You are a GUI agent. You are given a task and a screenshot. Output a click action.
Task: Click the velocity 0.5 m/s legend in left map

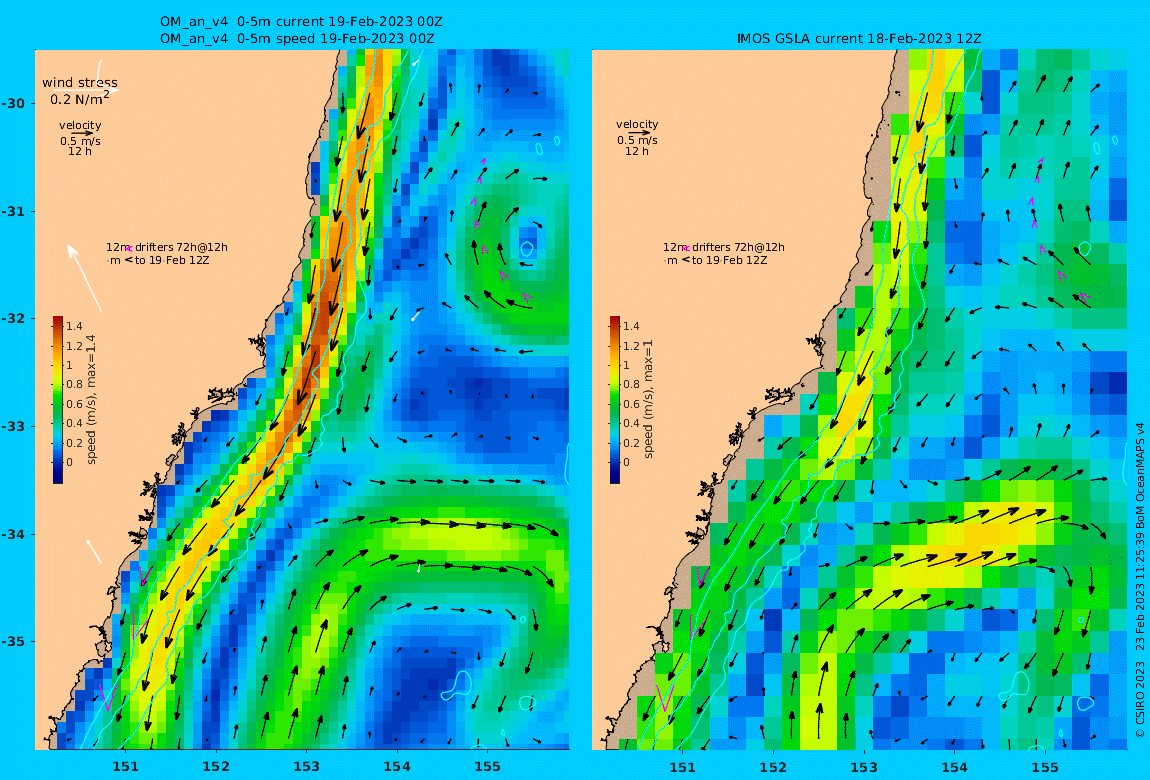click(80, 139)
